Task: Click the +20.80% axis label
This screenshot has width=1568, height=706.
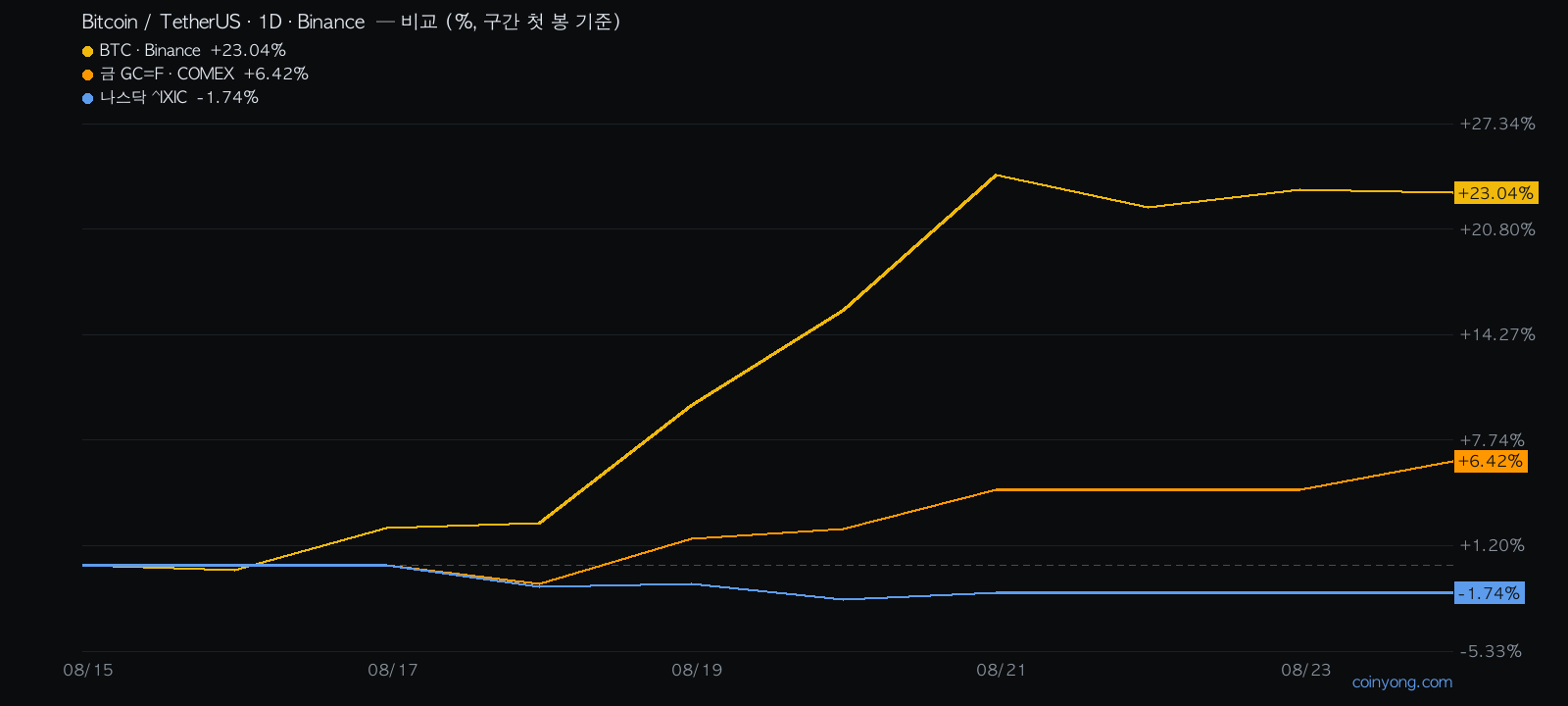Action: point(1497,229)
